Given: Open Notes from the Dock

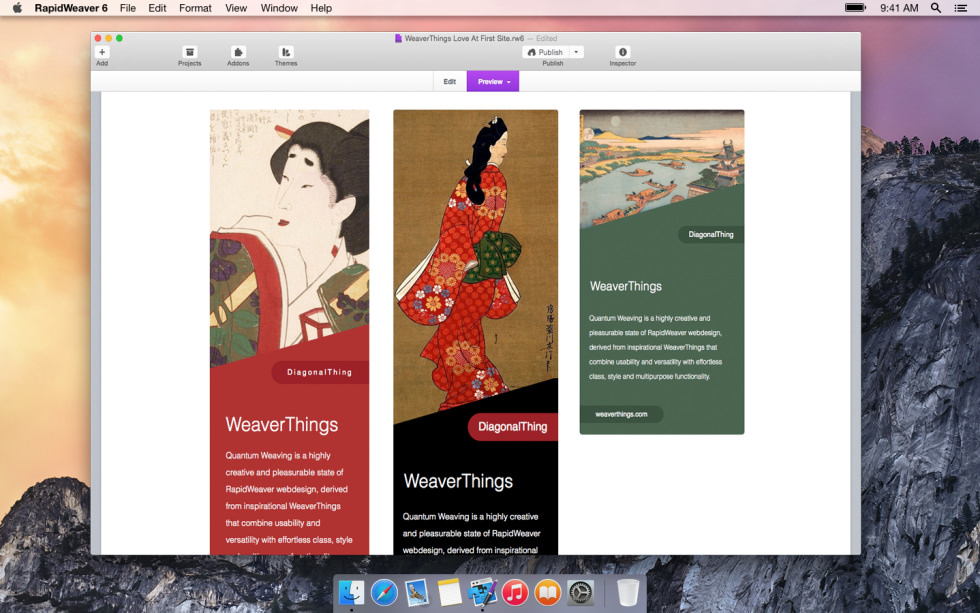Looking at the screenshot, I should click(449, 592).
